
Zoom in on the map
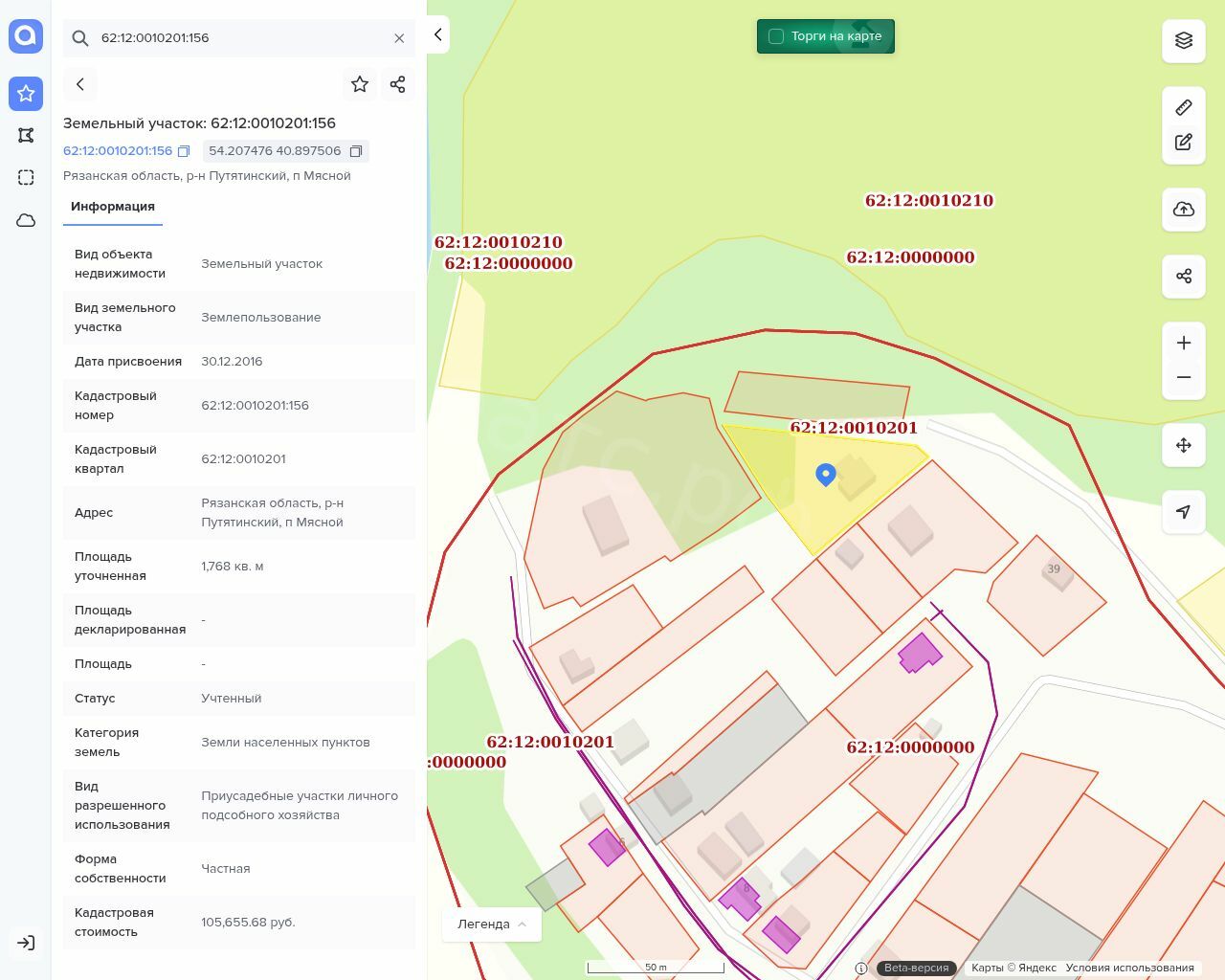tap(1184, 343)
